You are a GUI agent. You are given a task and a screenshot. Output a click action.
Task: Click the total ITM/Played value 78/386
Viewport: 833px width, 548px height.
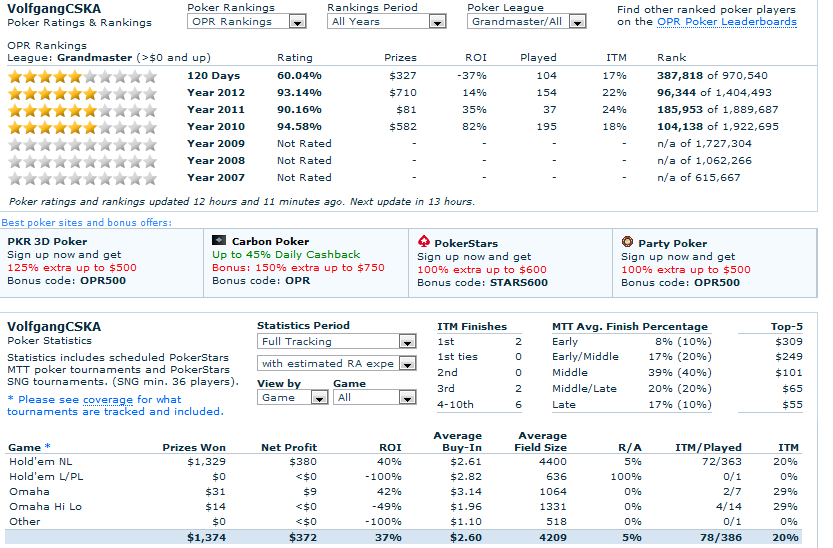point(720,537)
